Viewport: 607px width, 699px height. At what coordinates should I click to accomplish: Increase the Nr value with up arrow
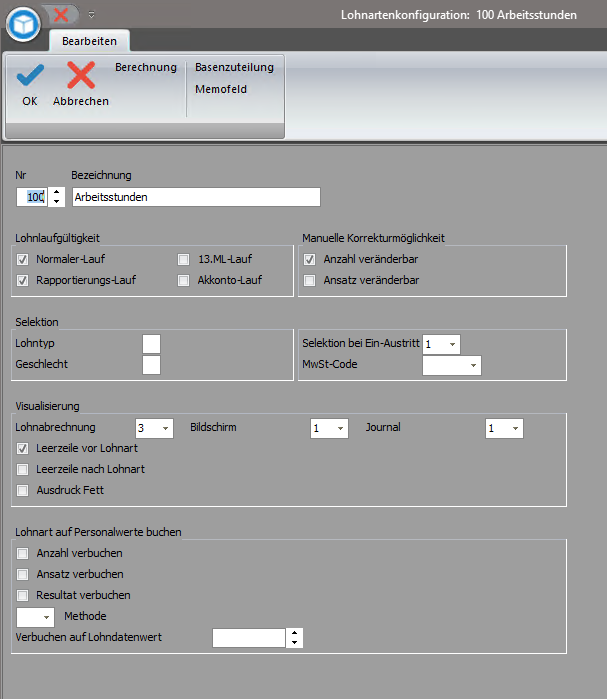coord(56,192)
